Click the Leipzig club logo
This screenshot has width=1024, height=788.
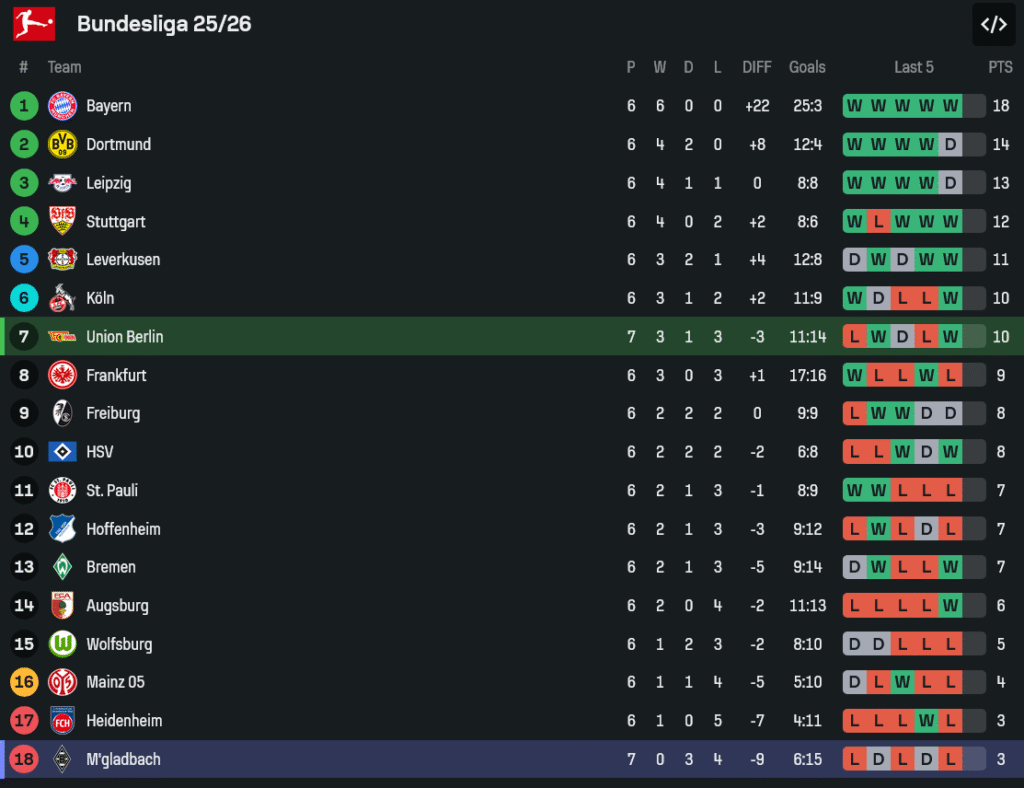(x=62, y=183)
